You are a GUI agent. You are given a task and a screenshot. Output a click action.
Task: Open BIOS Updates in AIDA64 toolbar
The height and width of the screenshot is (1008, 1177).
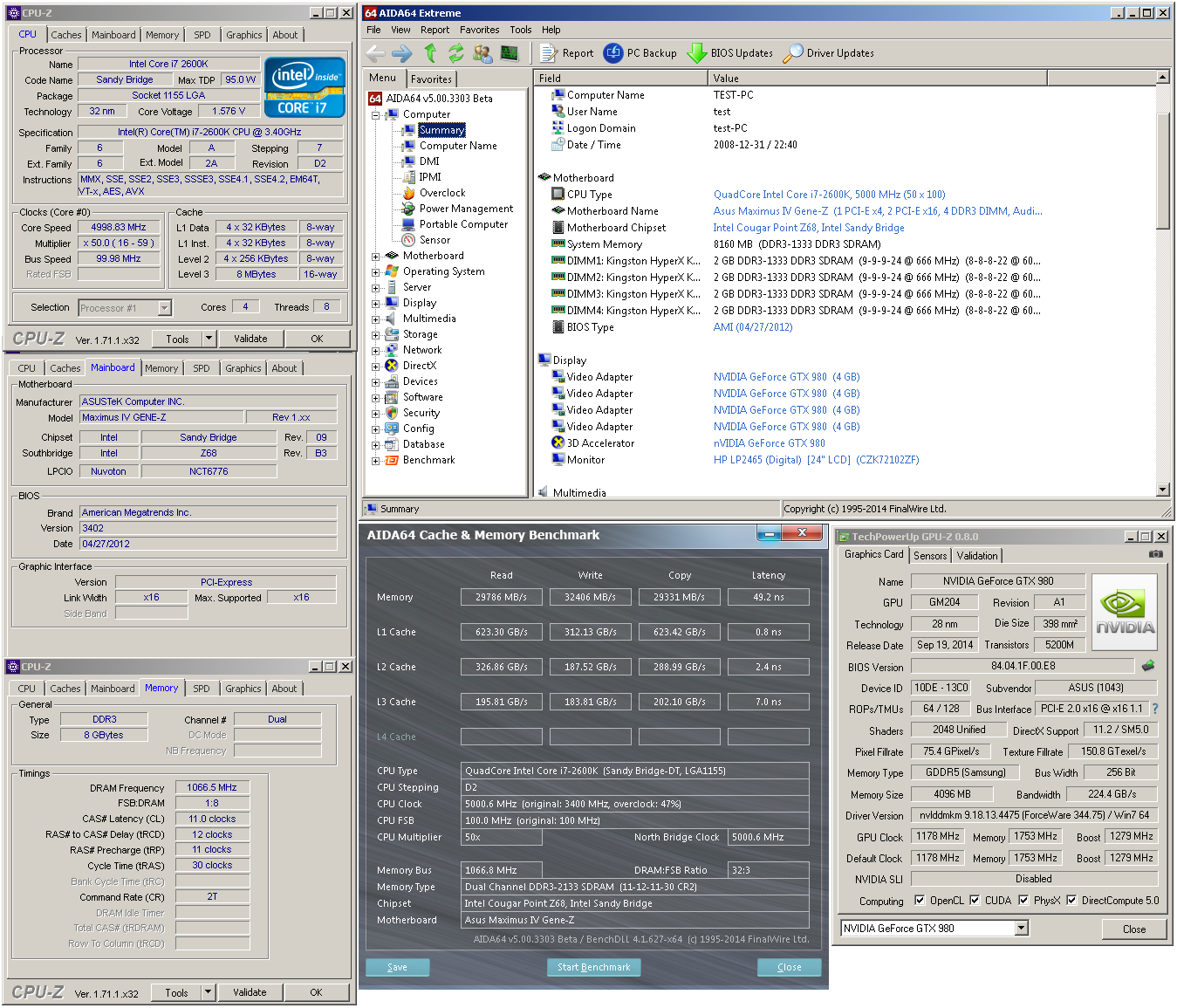click(x=730, y=53)
